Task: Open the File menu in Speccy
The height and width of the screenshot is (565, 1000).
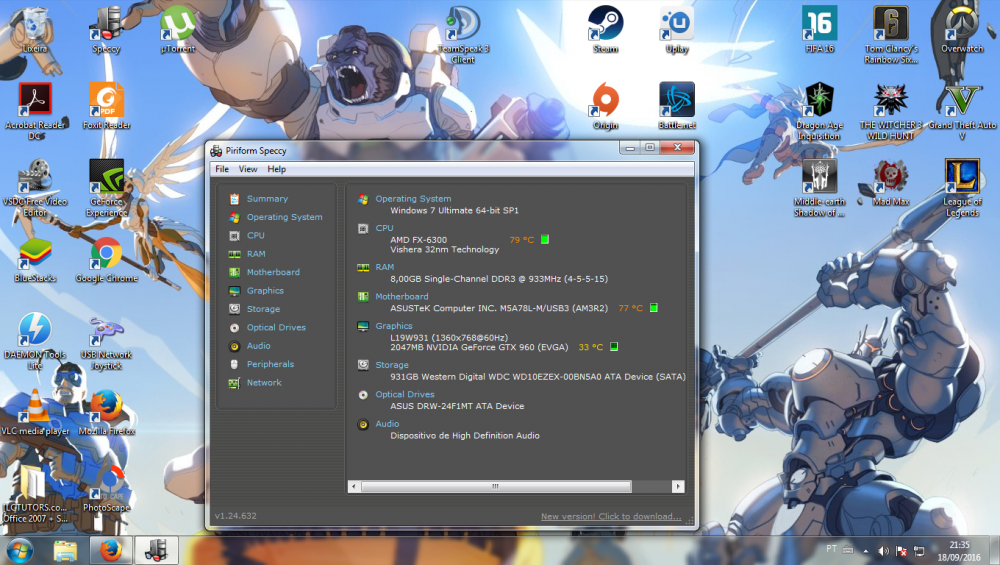Action: click(222, 170)
